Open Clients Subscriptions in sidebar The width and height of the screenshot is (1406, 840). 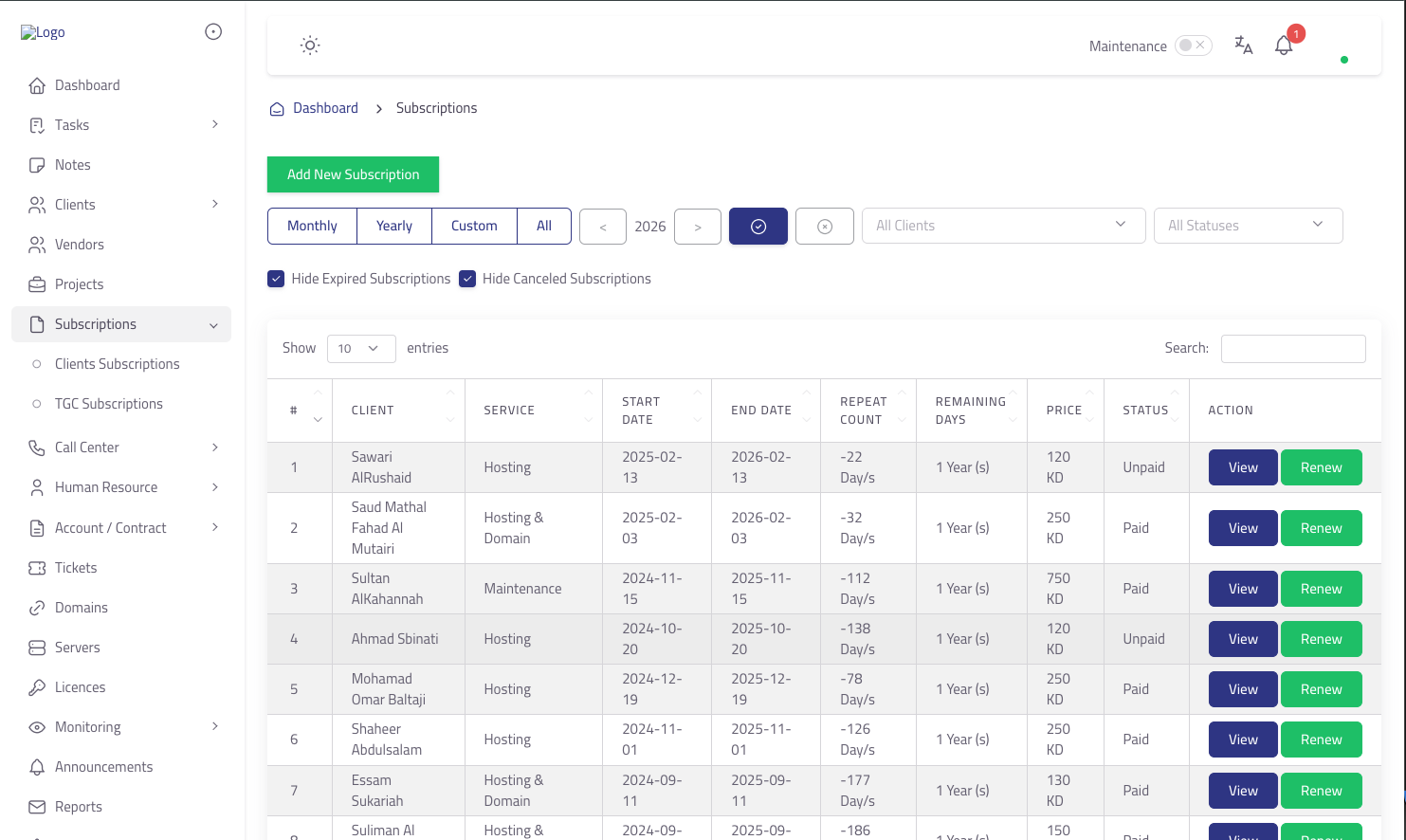pyautogui.click(x=118, y=364)
